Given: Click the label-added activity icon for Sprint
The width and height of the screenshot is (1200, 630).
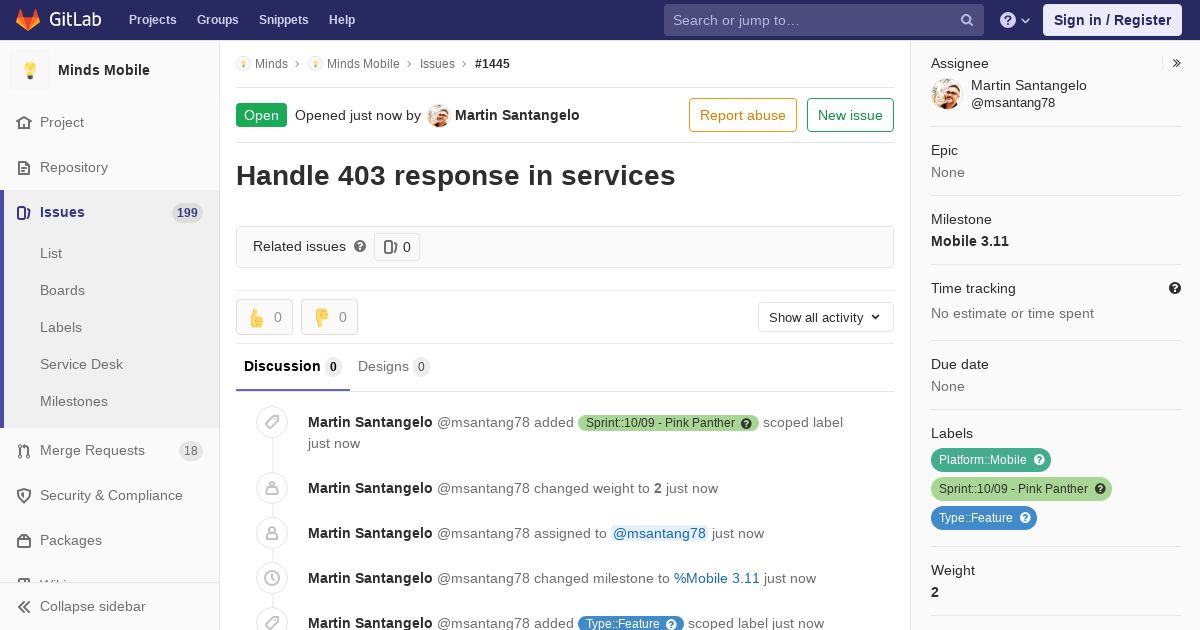Looking at the screenshot, I should 272,422.
